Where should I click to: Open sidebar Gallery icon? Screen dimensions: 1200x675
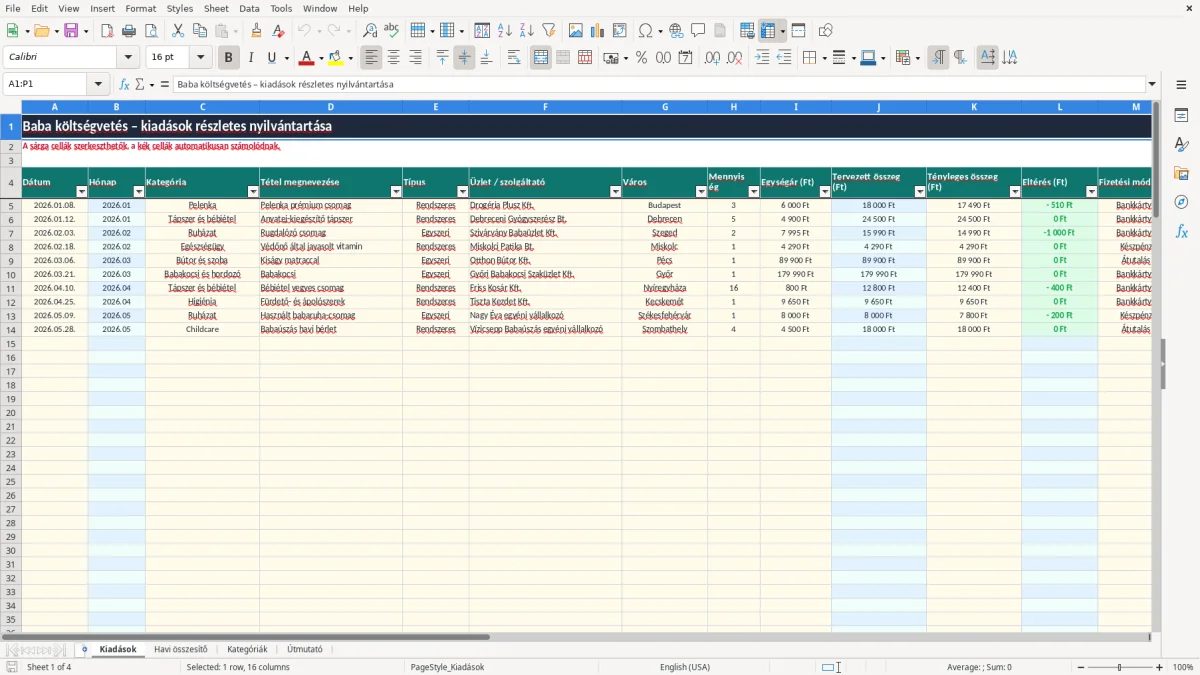click(x=1181, y=173)
